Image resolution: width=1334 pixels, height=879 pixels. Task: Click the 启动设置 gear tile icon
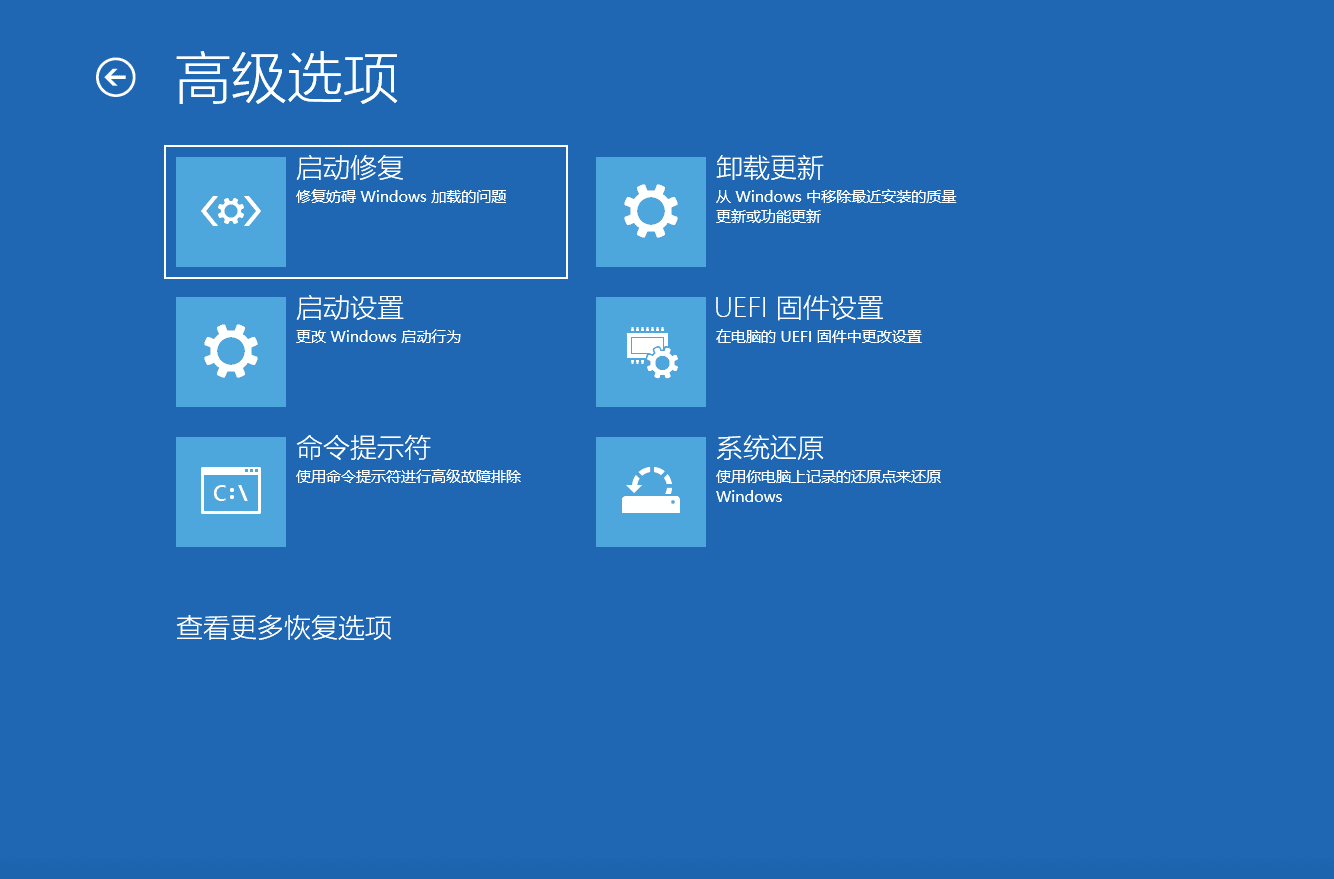click(231, 352)
